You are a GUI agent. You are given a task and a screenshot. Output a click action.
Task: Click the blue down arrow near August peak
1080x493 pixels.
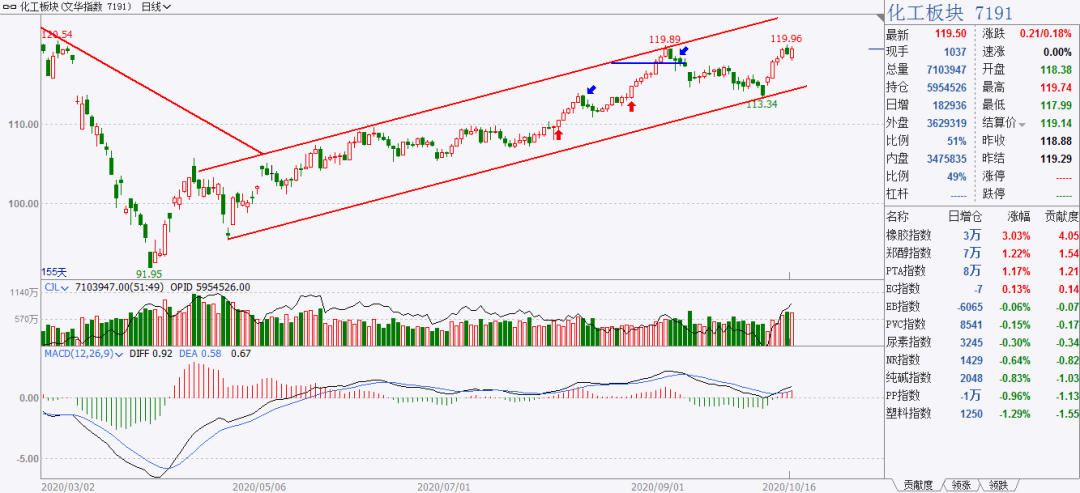[x=591, y=90]
